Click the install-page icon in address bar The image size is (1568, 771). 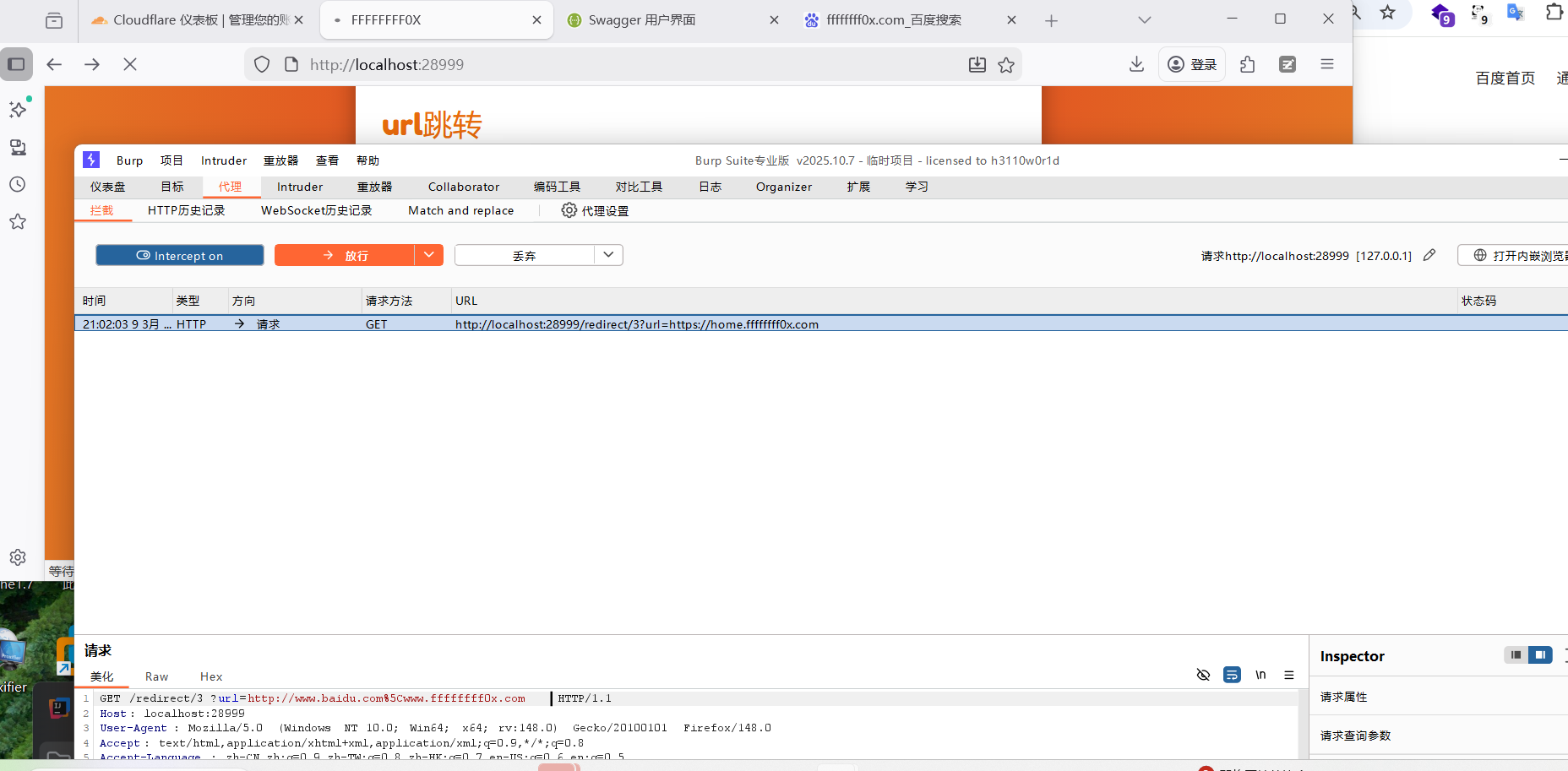click(977, 64)
